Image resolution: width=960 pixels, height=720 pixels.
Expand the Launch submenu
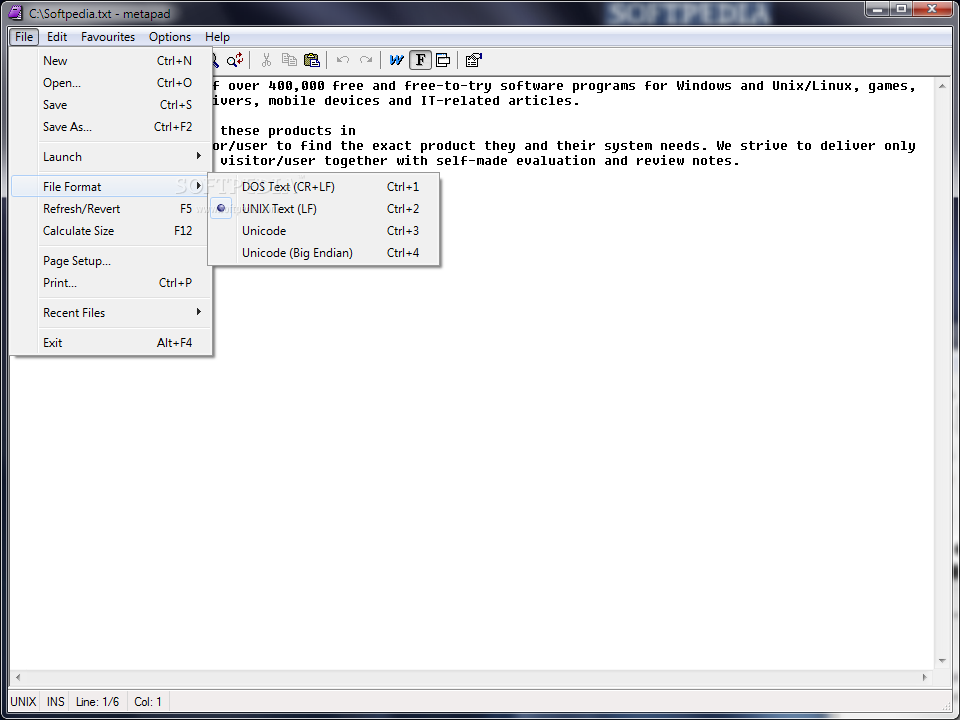[111, 157]
